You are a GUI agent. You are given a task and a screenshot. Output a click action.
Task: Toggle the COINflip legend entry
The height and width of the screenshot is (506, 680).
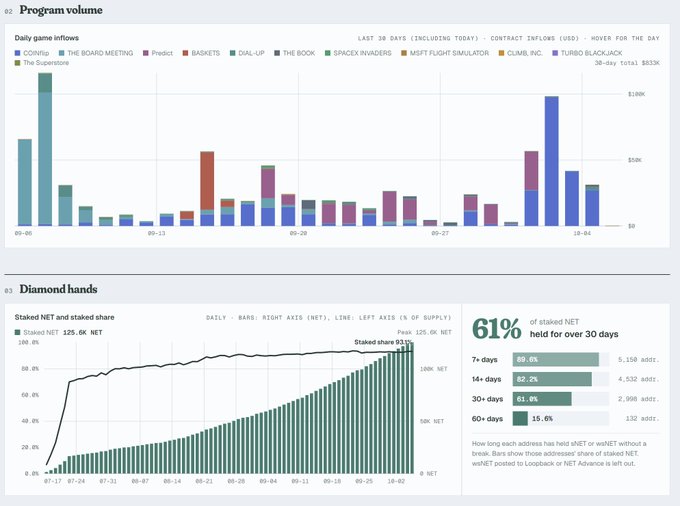(32, 53)
